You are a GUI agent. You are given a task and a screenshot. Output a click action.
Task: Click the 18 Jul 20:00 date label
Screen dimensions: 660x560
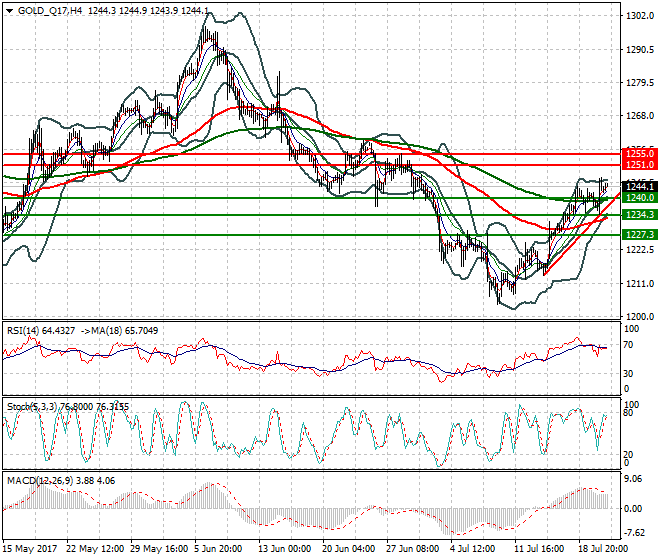point(603,549)
